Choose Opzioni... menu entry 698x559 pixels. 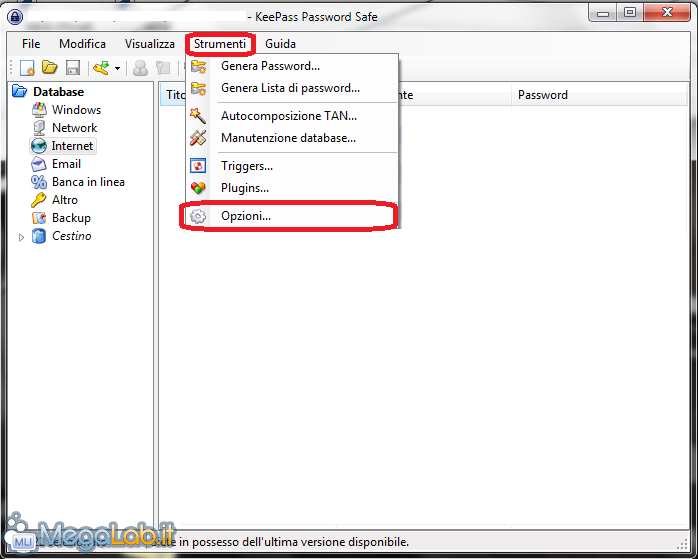click(292, 216)
